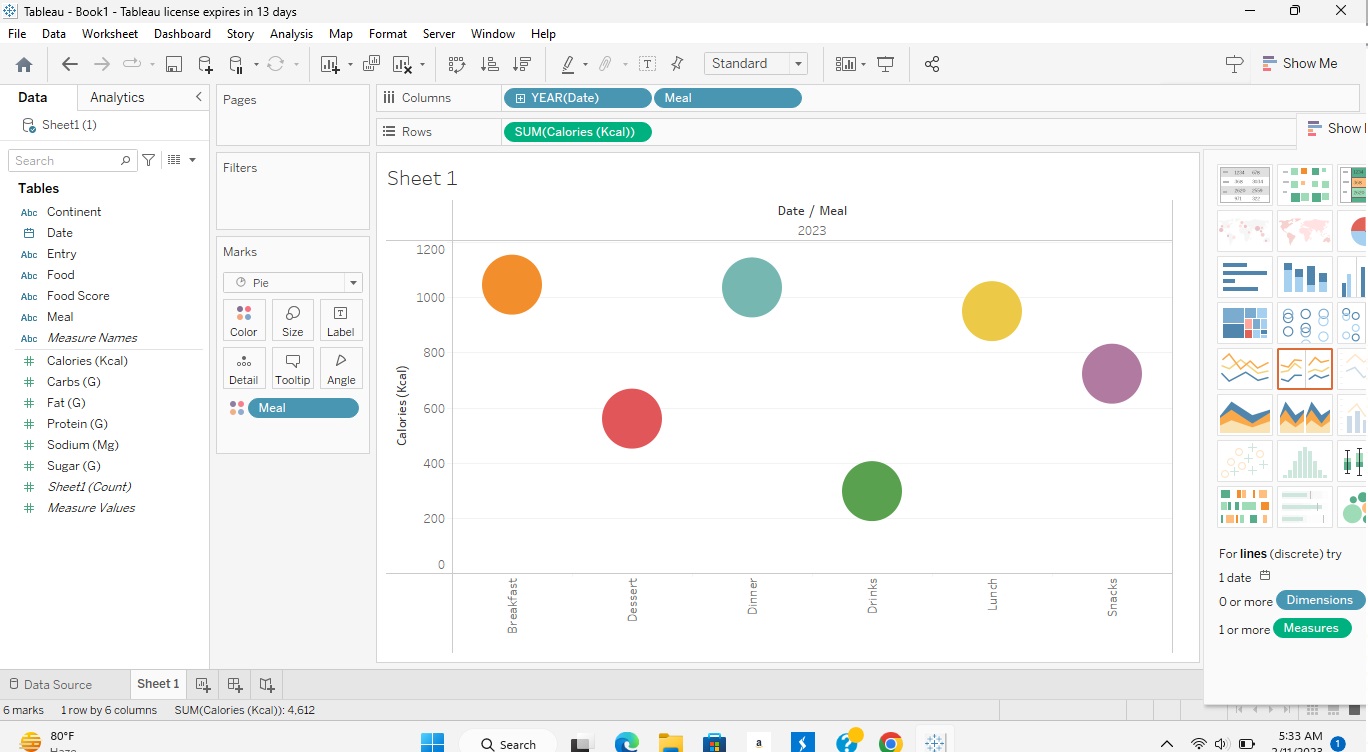Click the SUM(Calories (Kcal)) pill on Rows

[x=578, y=132]
